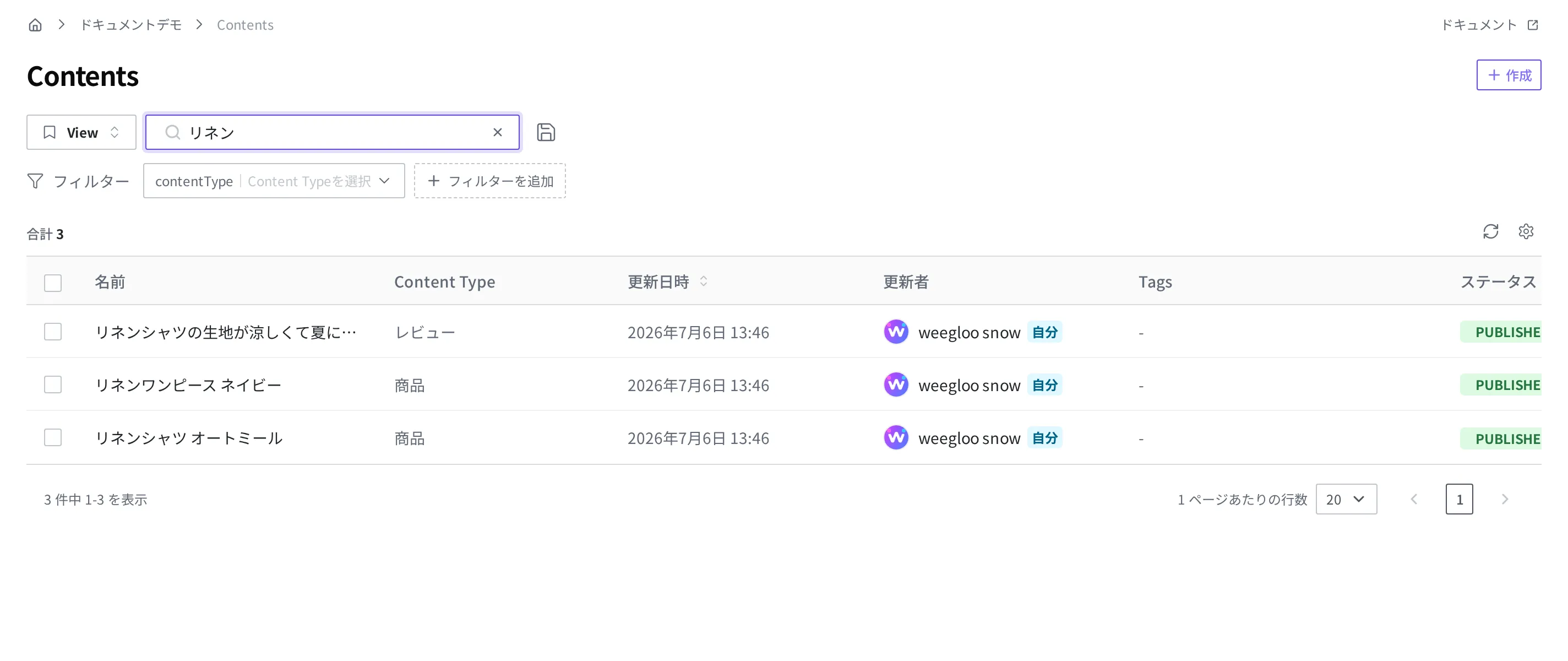This screenshot has width=1568, height=661.
Task: Open the View selector dropdown
Action: 81,132
